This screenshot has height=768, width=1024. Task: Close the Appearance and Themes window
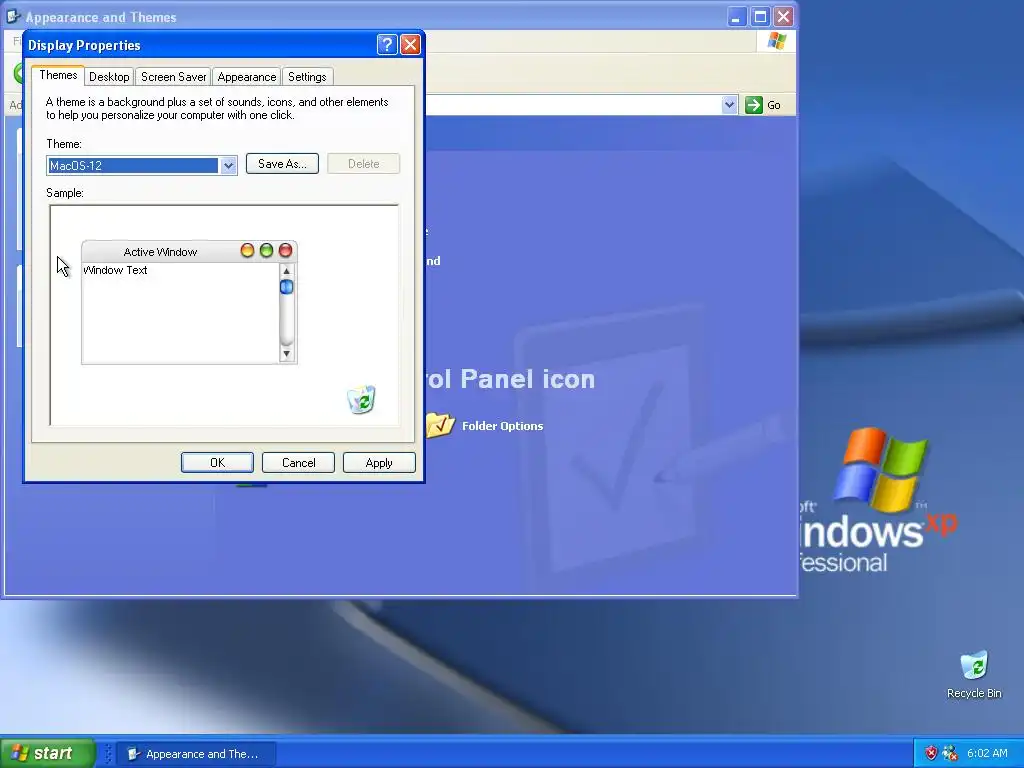[x=784, y=17]
